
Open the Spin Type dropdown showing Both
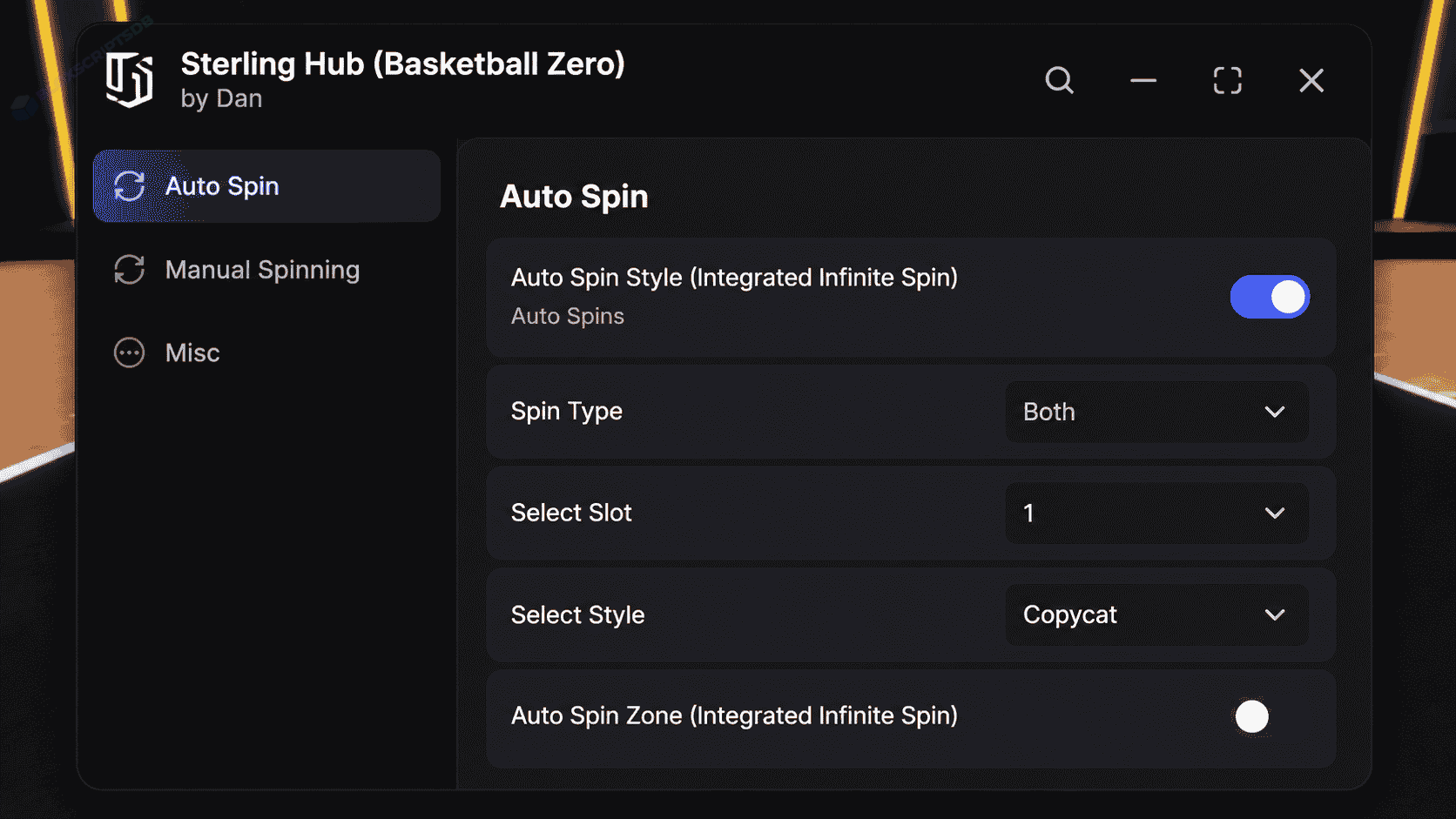1156,412
